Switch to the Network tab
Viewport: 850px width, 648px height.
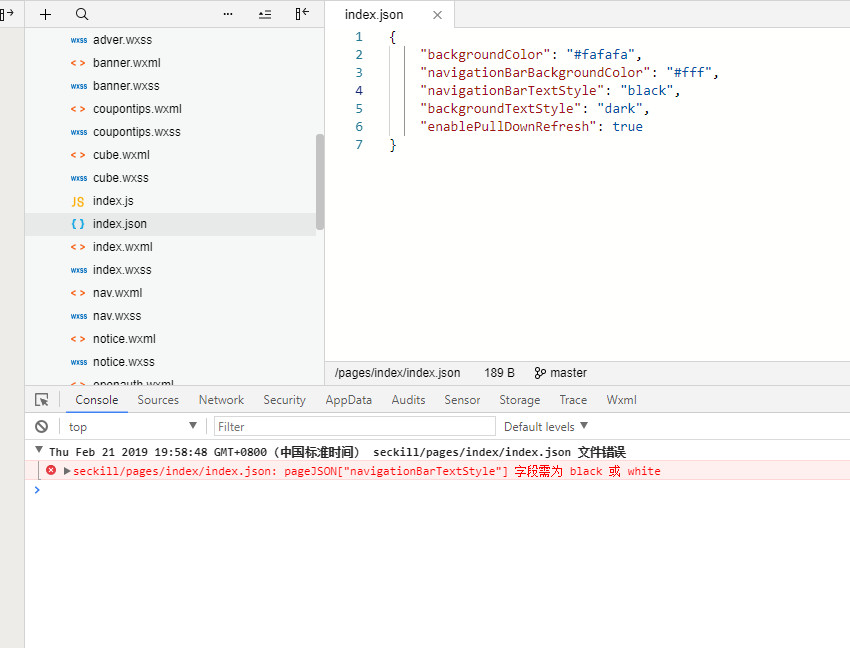(x=221, y=400)
